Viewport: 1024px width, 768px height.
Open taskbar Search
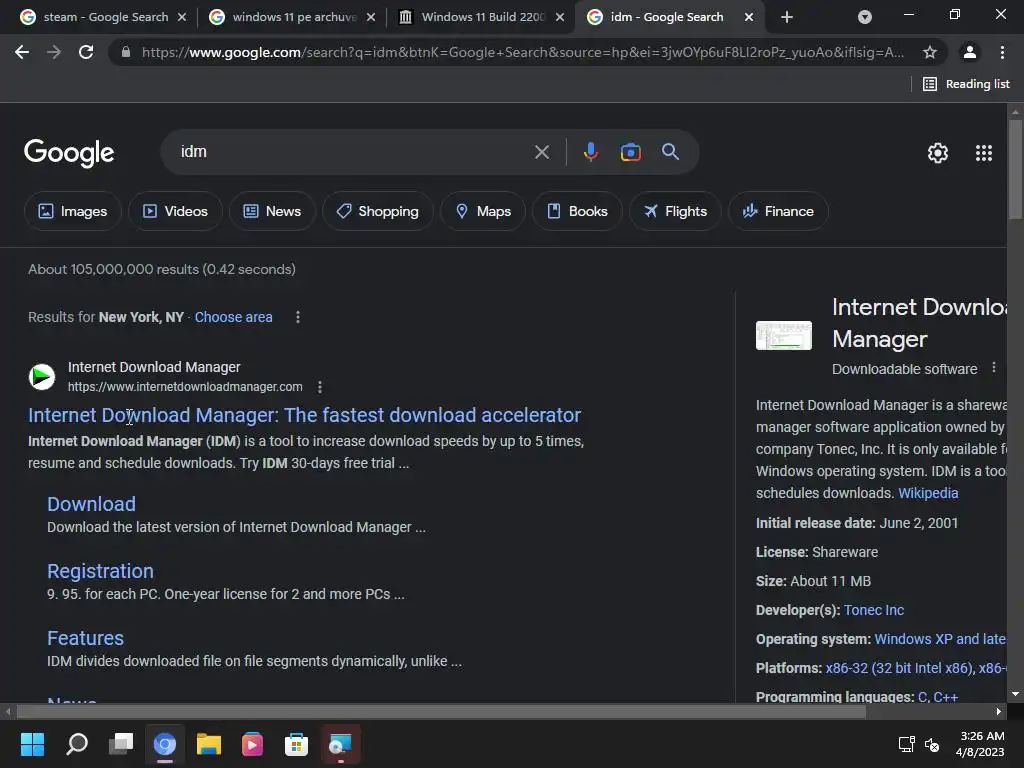click(x=77, y=744)
